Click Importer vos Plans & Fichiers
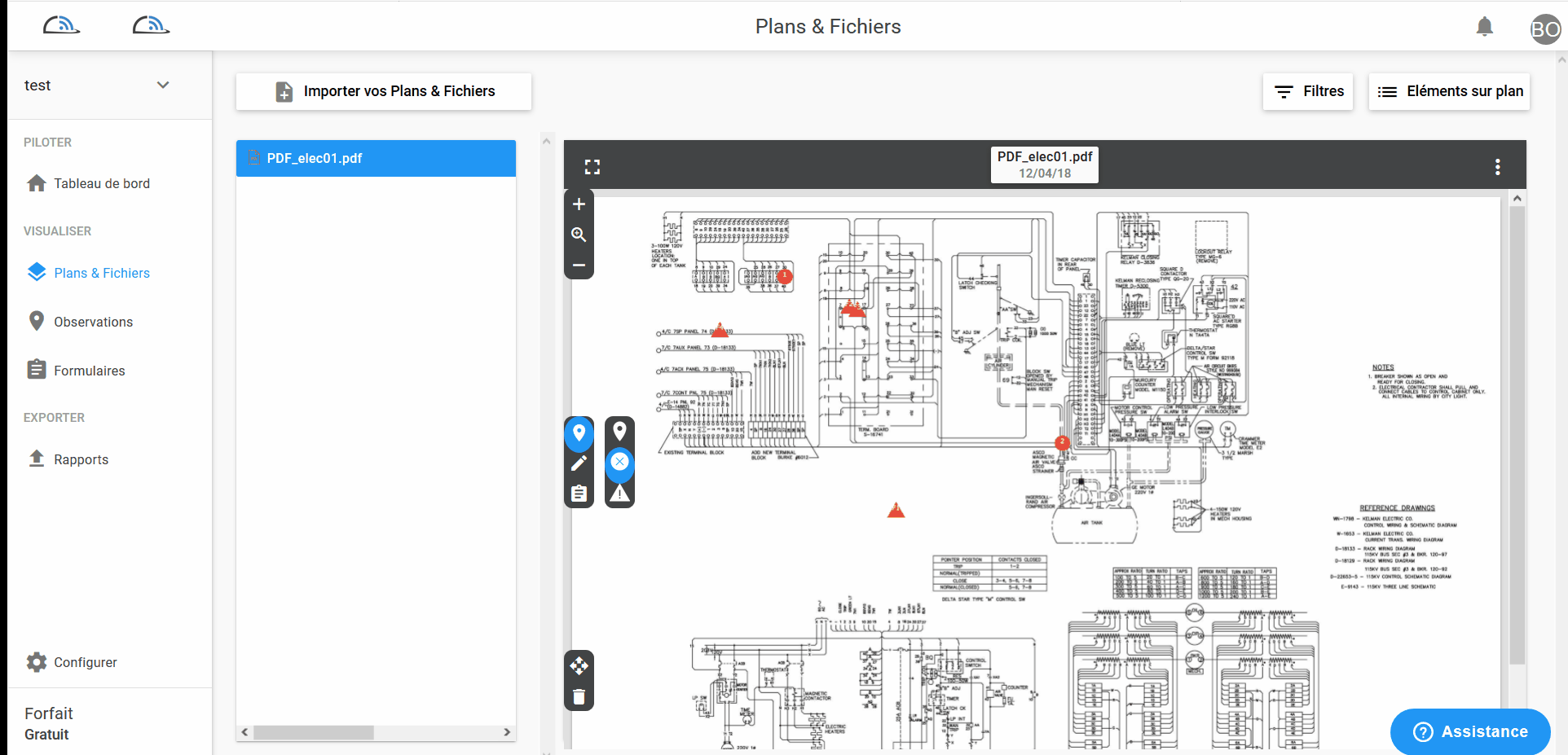The image size is (1568, 755). coord(384,91)
